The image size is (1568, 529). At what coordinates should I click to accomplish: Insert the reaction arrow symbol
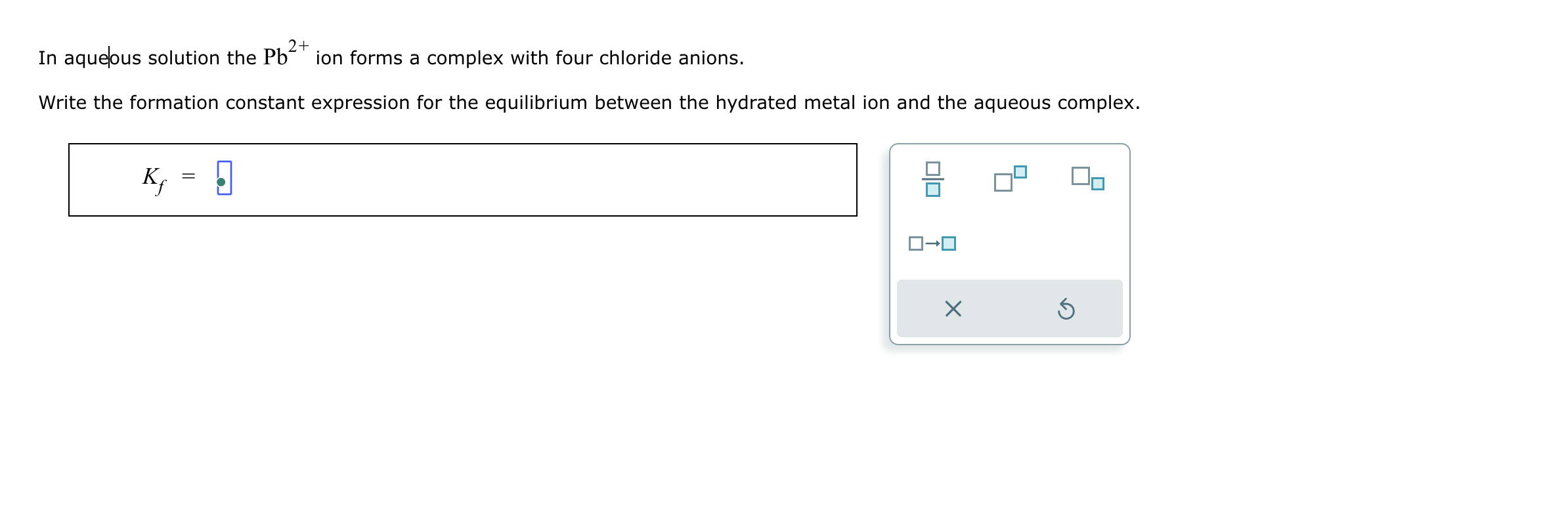coord(932,243)
